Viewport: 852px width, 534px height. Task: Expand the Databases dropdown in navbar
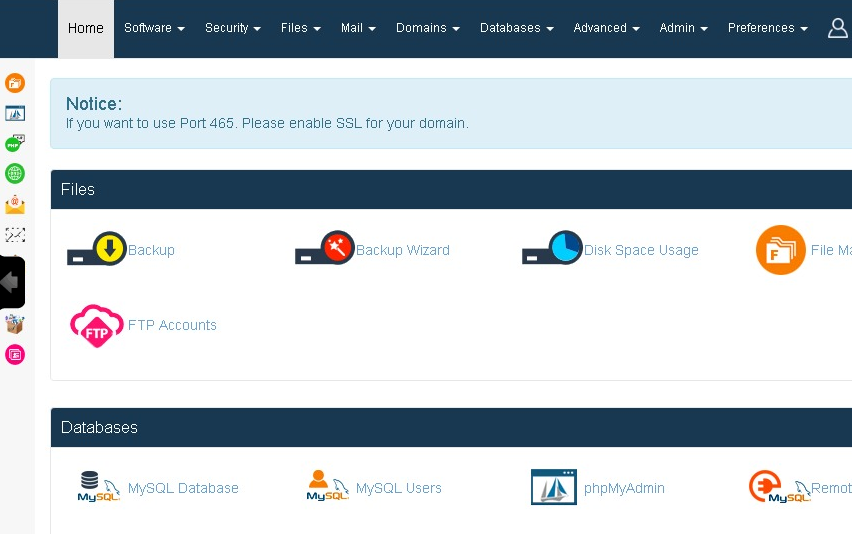coord(516,28)
